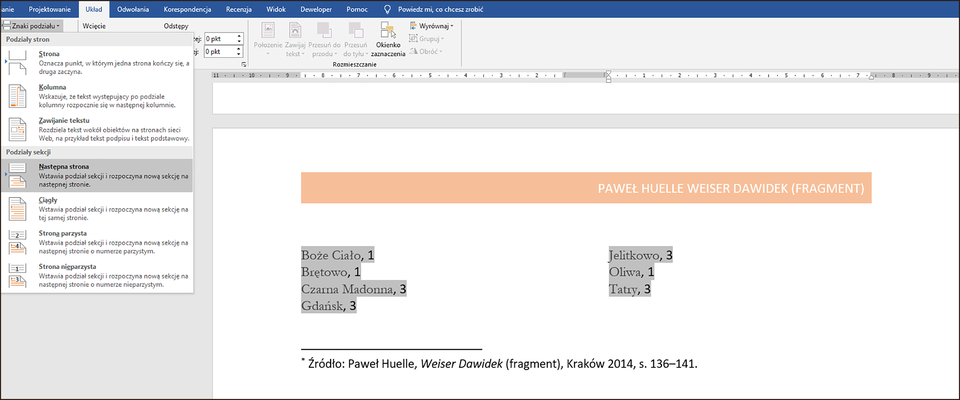
Task: Open the paragraph settings dialog launcher
Action: point(243,65)
